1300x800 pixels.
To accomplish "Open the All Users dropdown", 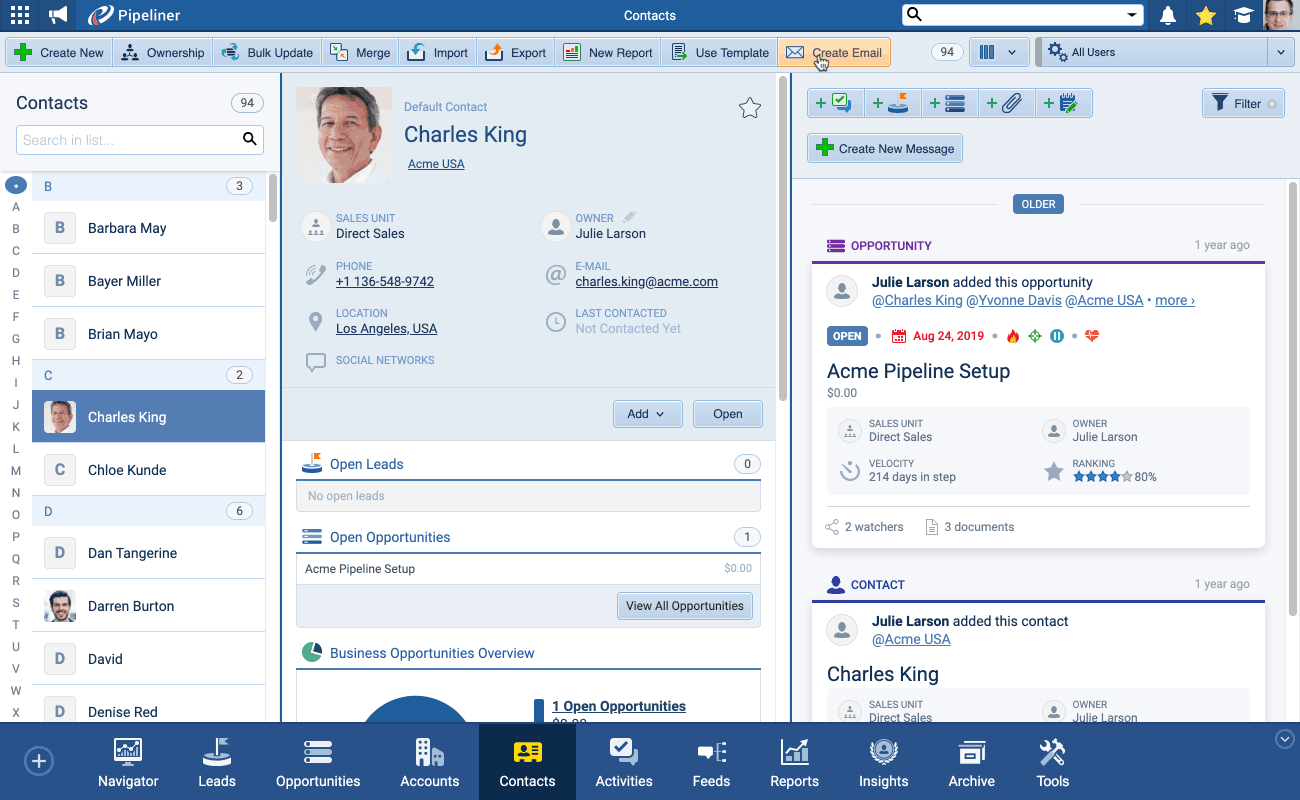I will 1165,53.
